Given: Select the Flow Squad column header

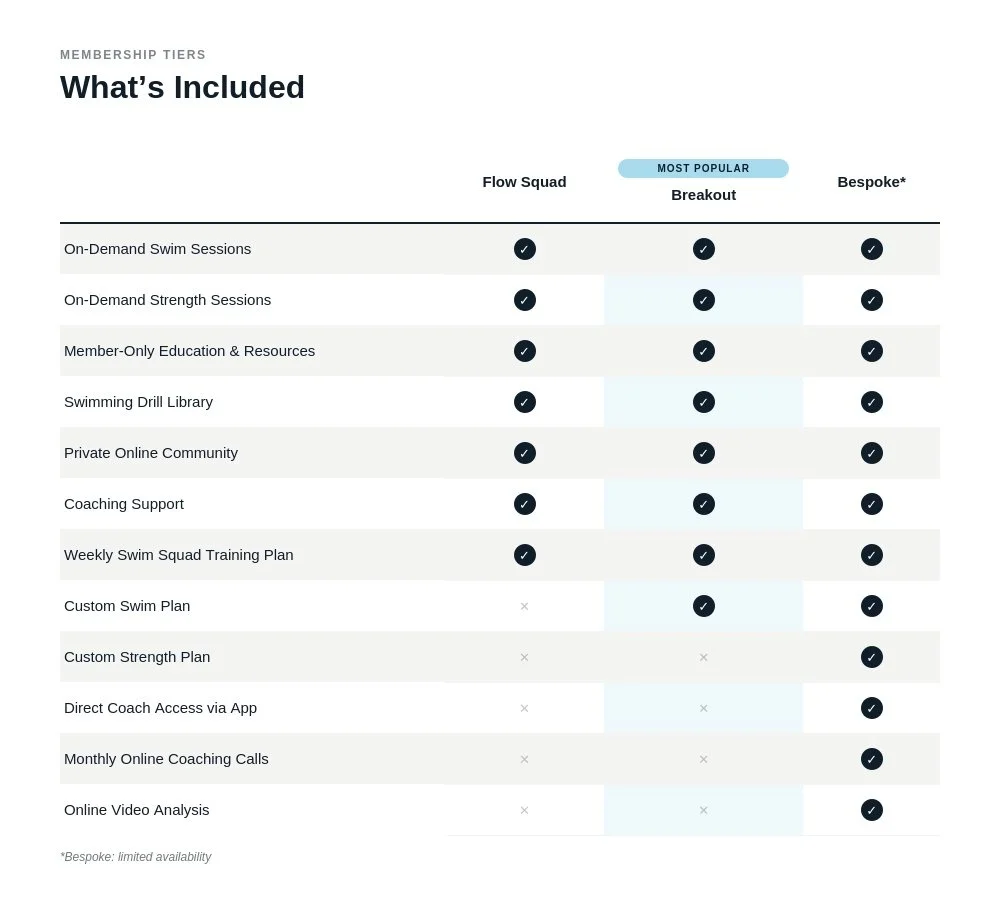Looking at the screenshot, I should click(x=524, y=182).
